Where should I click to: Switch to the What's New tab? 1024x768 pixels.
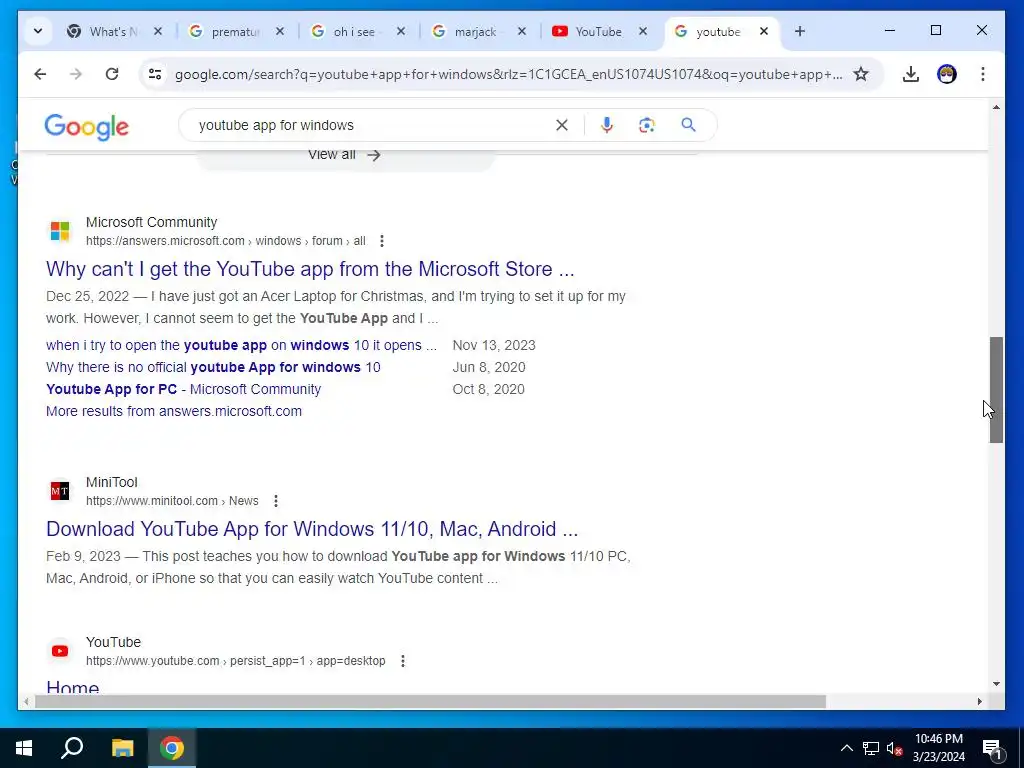tap(114, 31)
